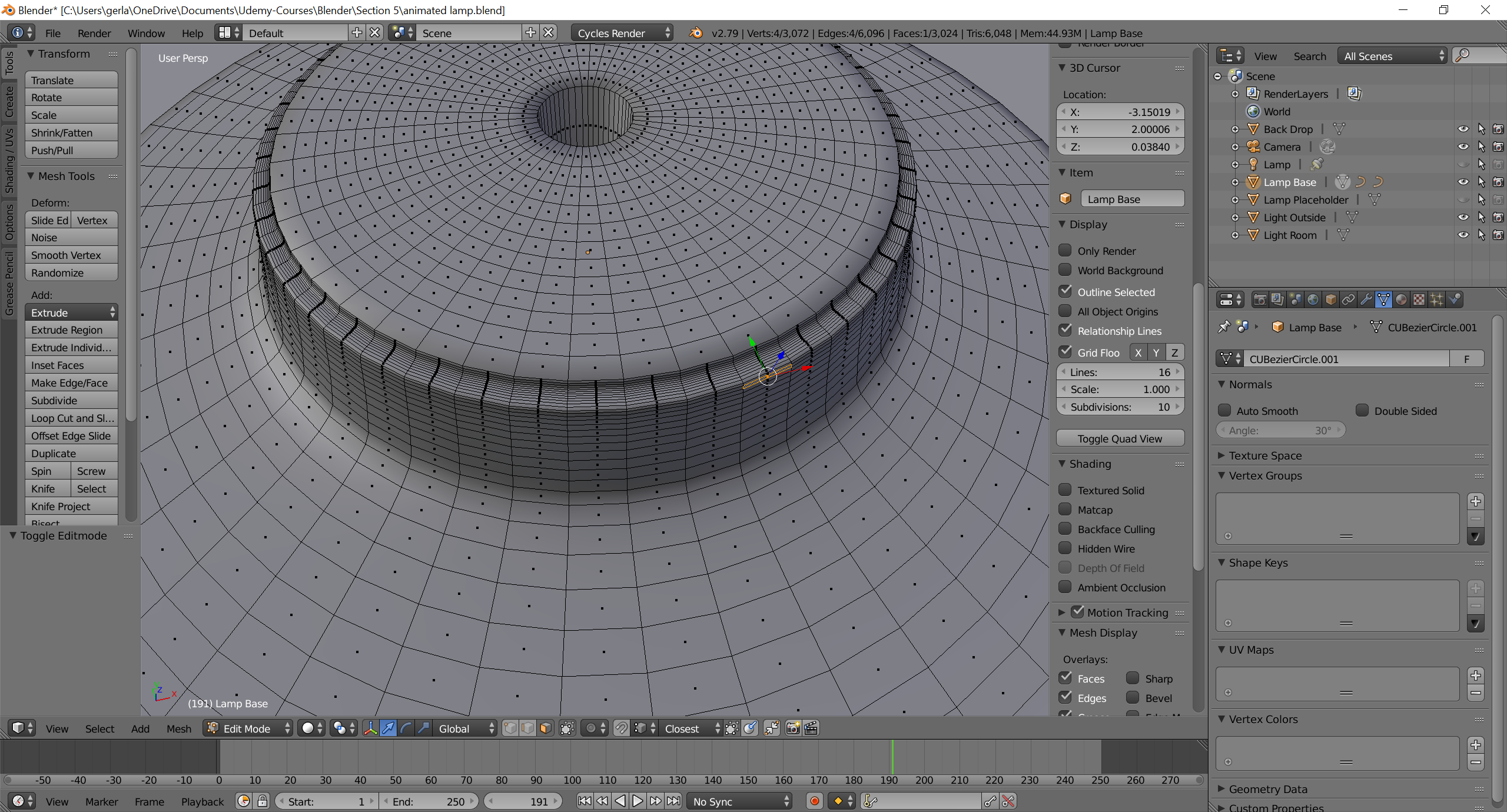Open the Mesh menu in viewport header
Viewport: 1507px width, 812px height.
[x=178, y=728]
